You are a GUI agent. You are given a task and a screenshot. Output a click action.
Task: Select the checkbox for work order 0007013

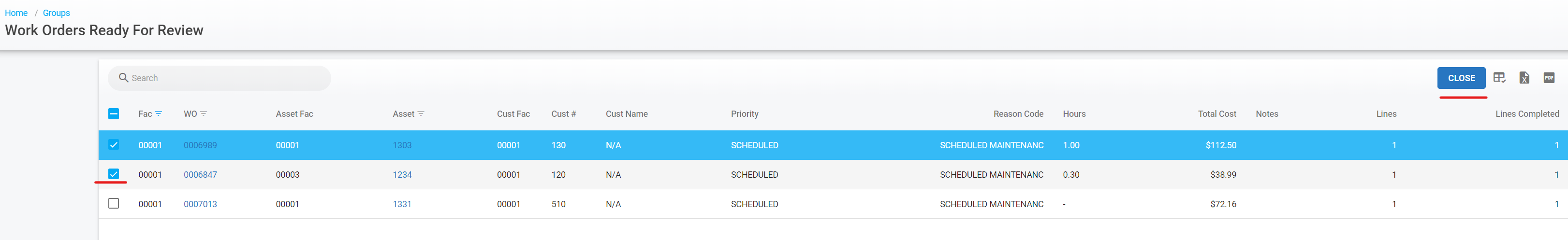pyautogui.click(x=114, y=204)
